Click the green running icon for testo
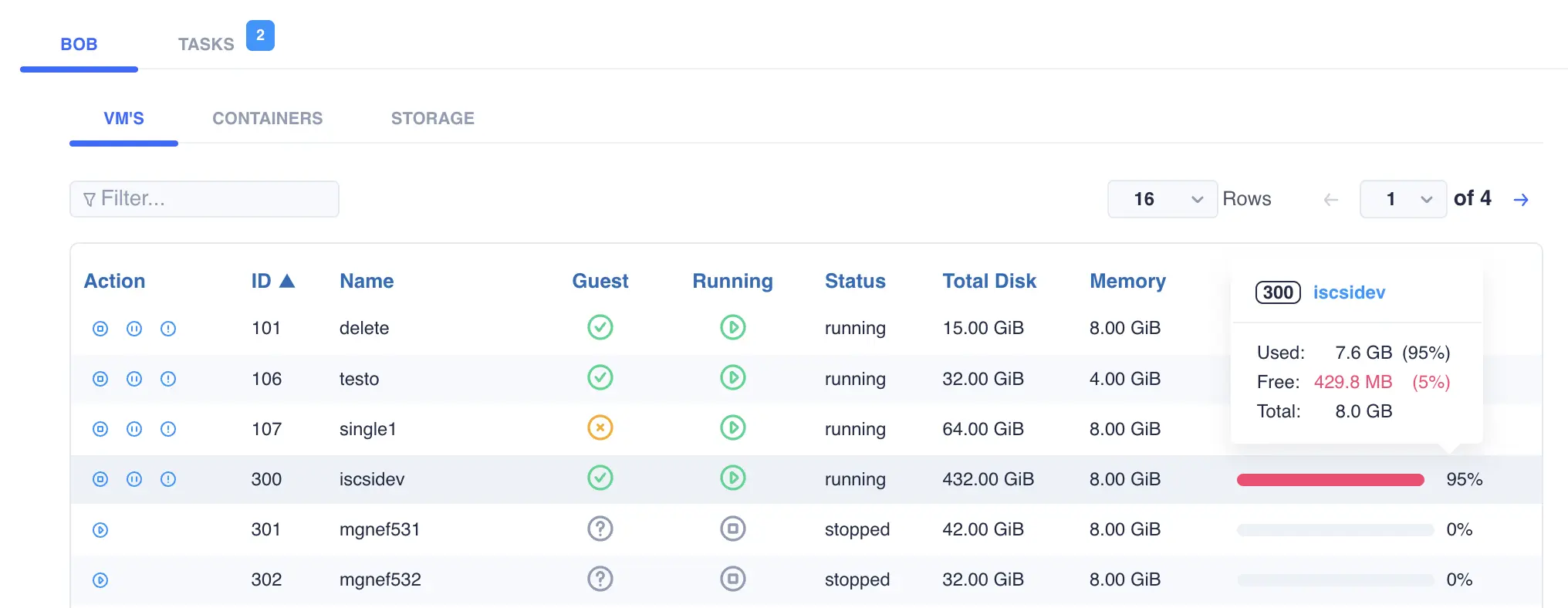This screenshot has width=1568, height=608. click(733, 377)
